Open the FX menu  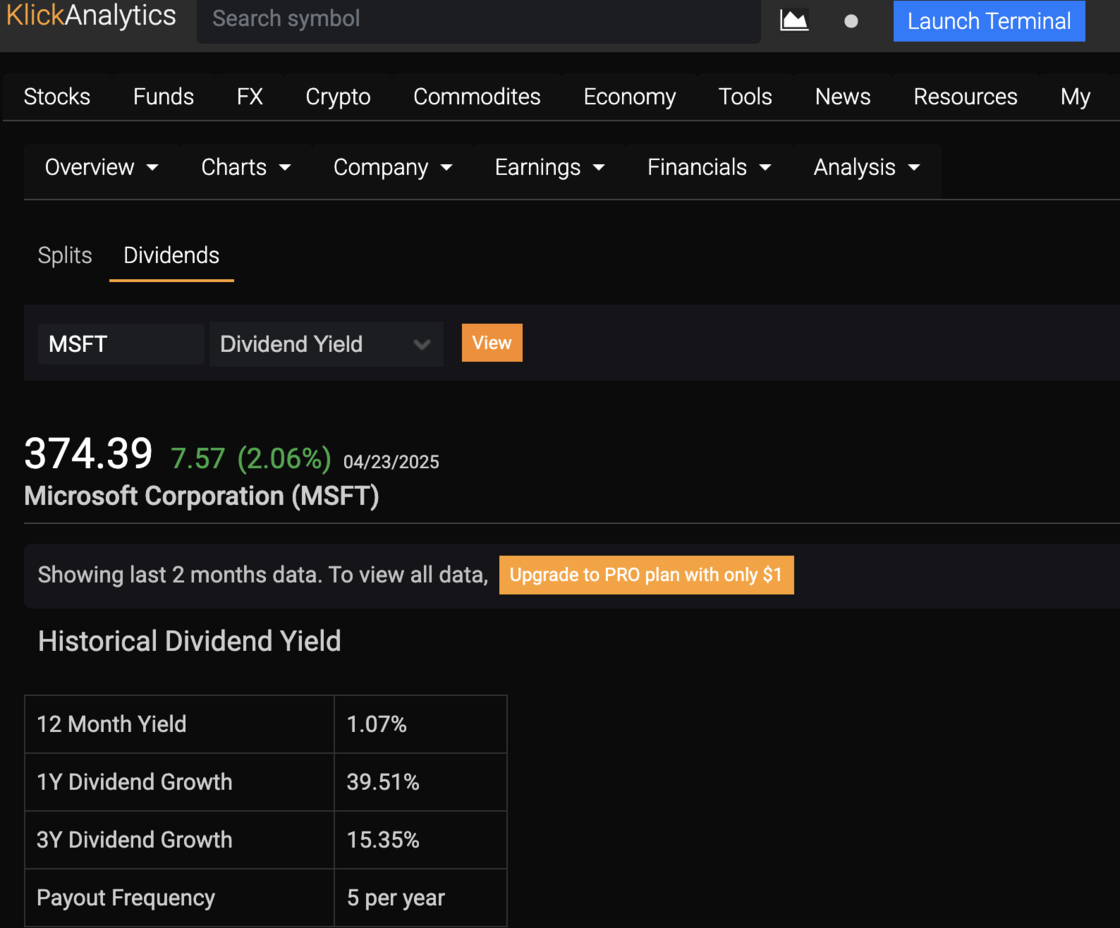click(250, 96)
